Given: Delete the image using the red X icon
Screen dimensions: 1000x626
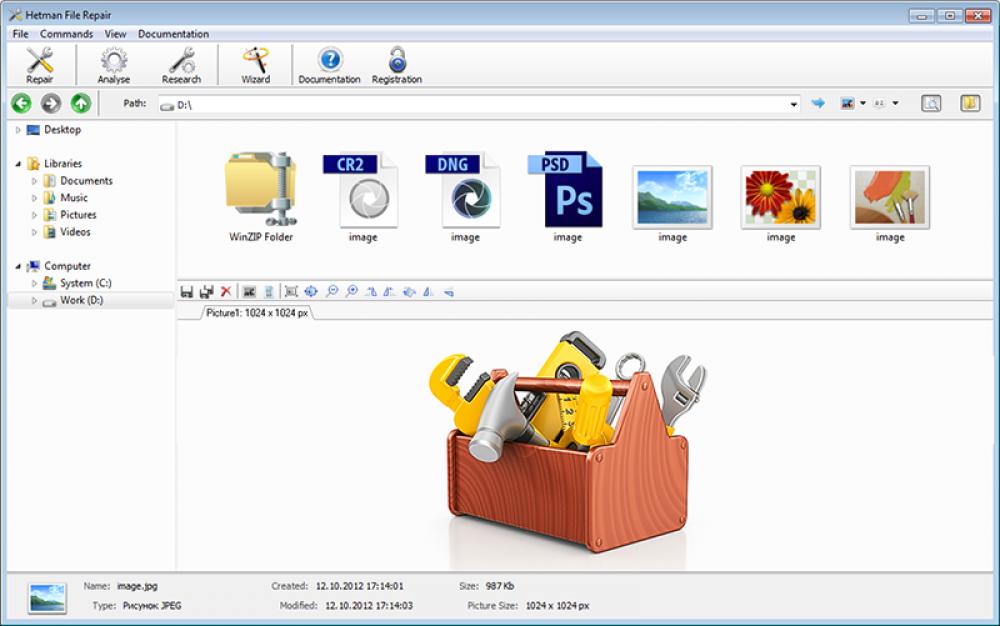Looking at the screenshot, I should pos(225,291).
